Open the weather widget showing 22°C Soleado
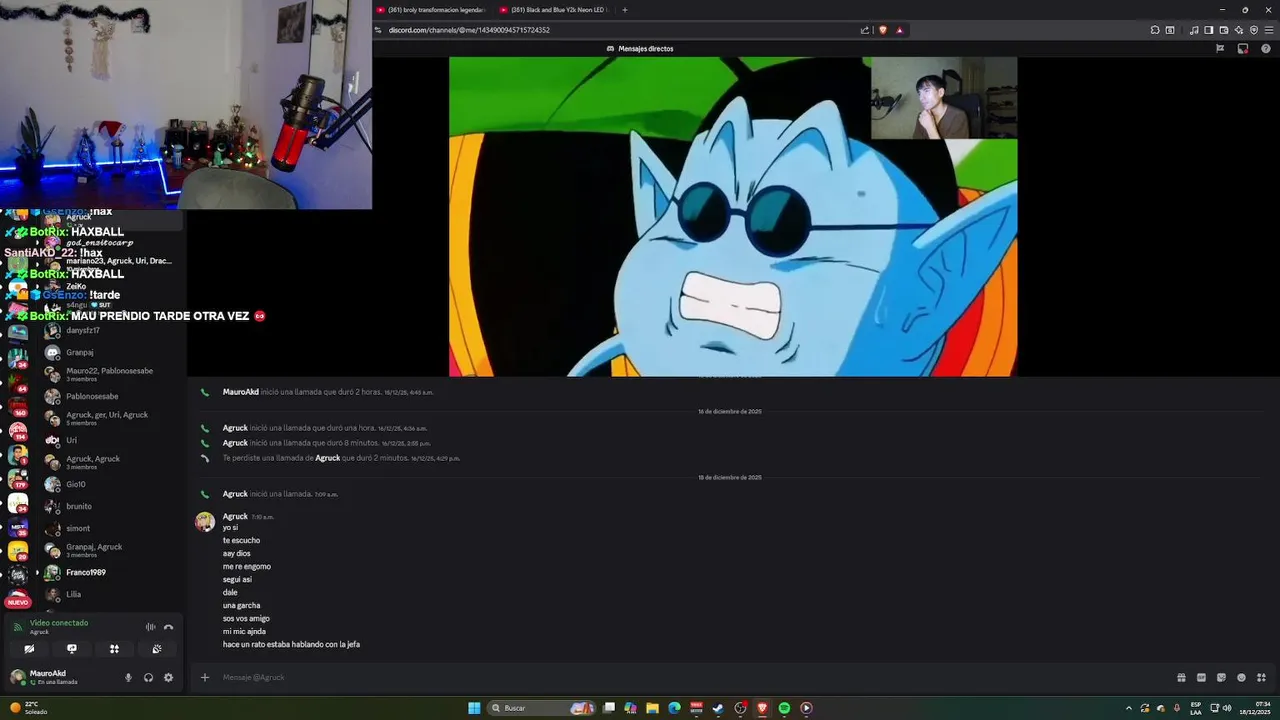The image size is (1280, 720). pyautogui.click(x=28, y=708)
